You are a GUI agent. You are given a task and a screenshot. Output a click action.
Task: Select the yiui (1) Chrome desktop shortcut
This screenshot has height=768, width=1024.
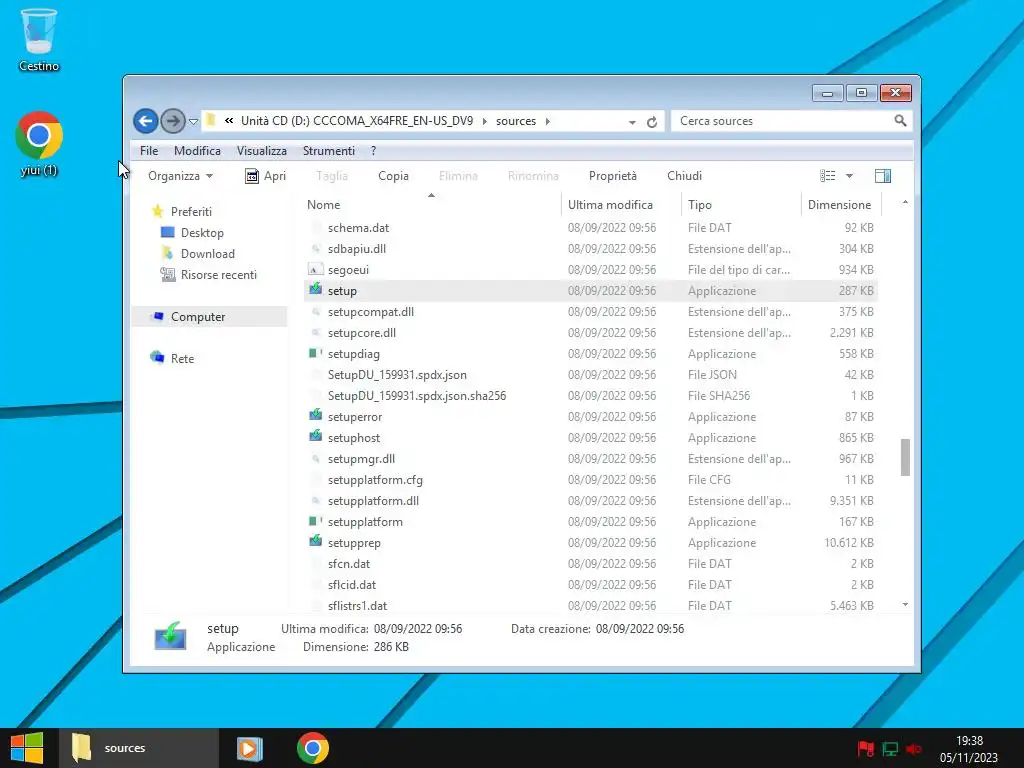pyautogui.click(x=39, y=144)
